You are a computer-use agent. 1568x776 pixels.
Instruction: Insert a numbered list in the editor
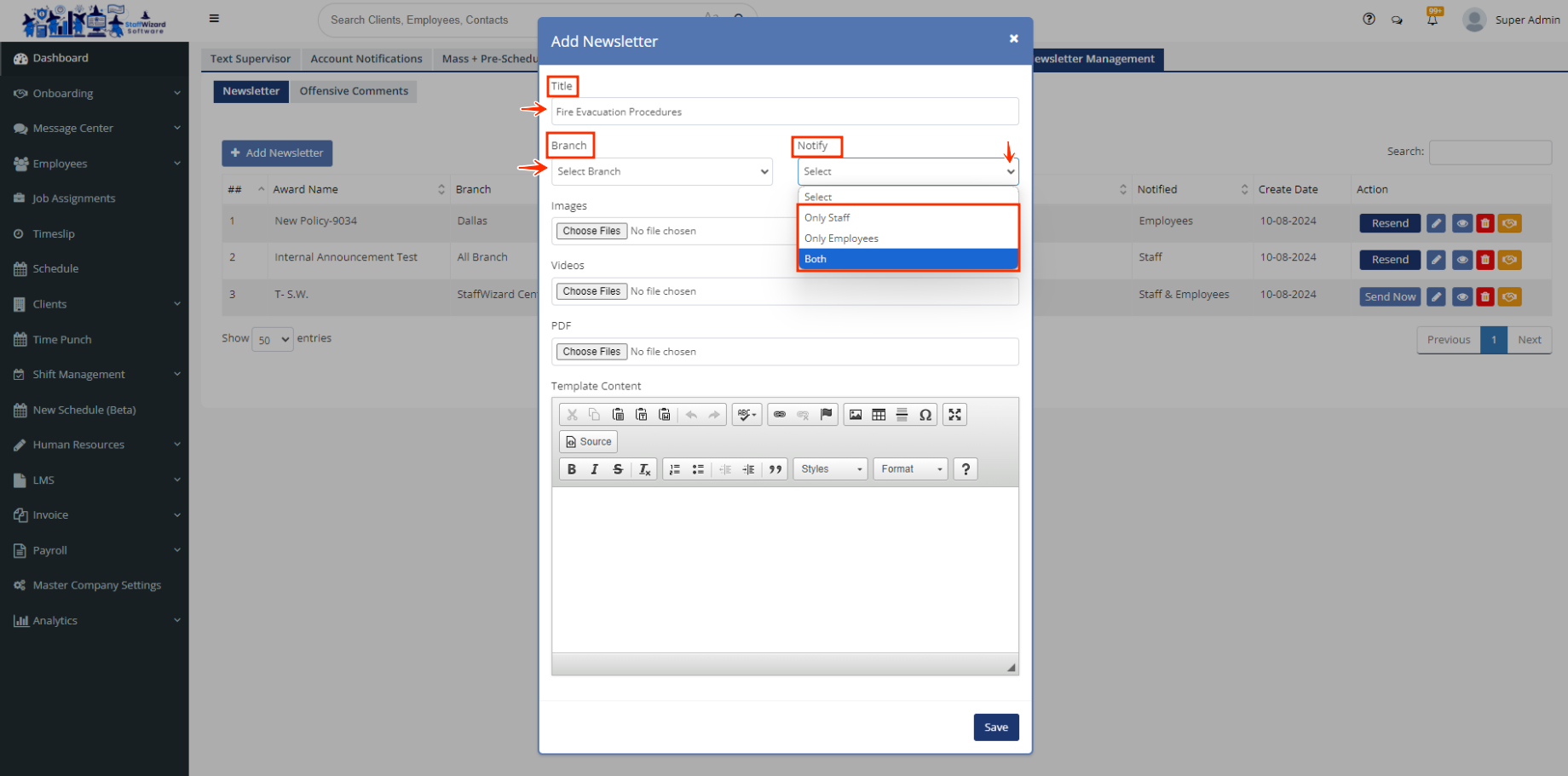pyautogui.click(x=675, y=469)
